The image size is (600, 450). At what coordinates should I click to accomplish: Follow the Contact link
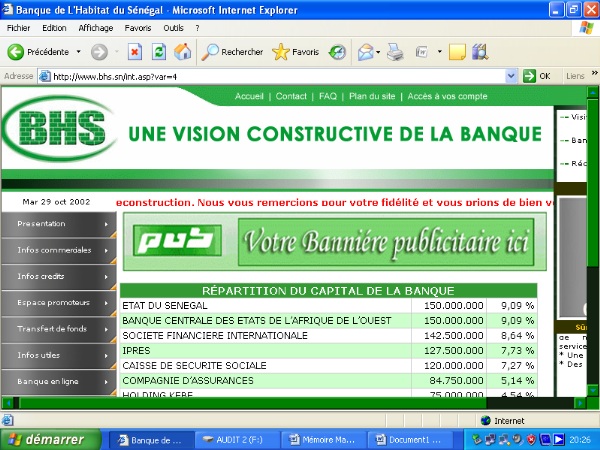pyautogui.click(x=291, y=96)
